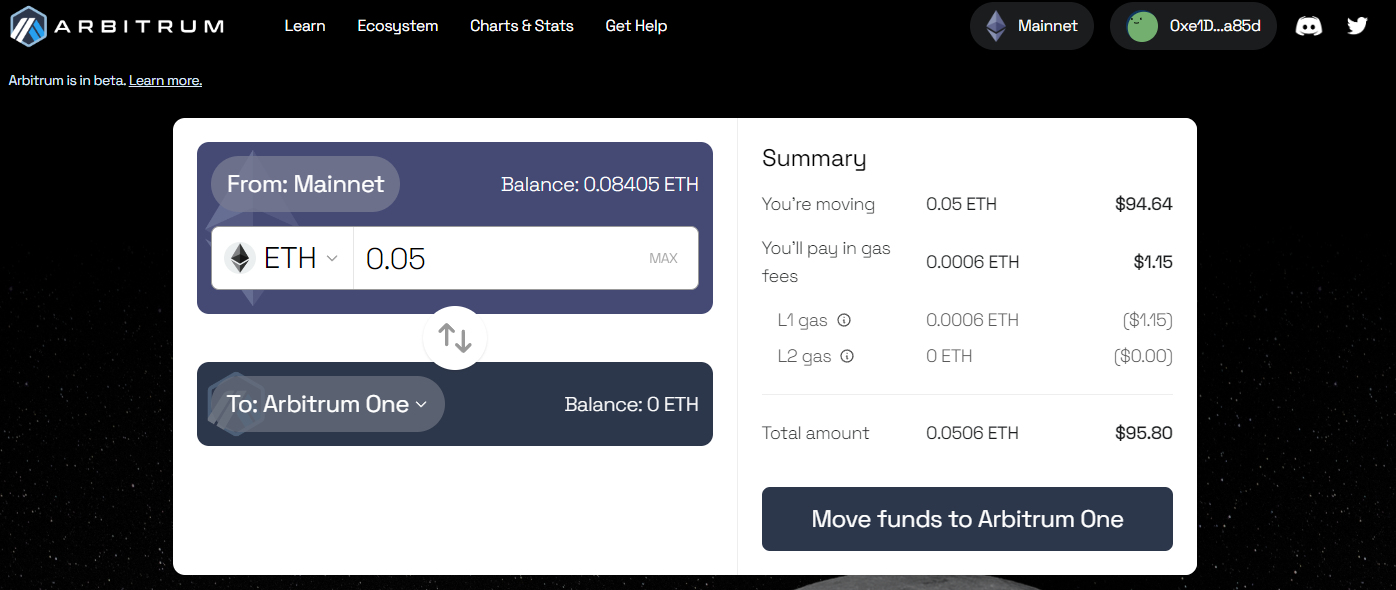Open the Twitter bird icon link
The height and width of the screenshot is (590, 1396).
click(x=1357, y=26)
